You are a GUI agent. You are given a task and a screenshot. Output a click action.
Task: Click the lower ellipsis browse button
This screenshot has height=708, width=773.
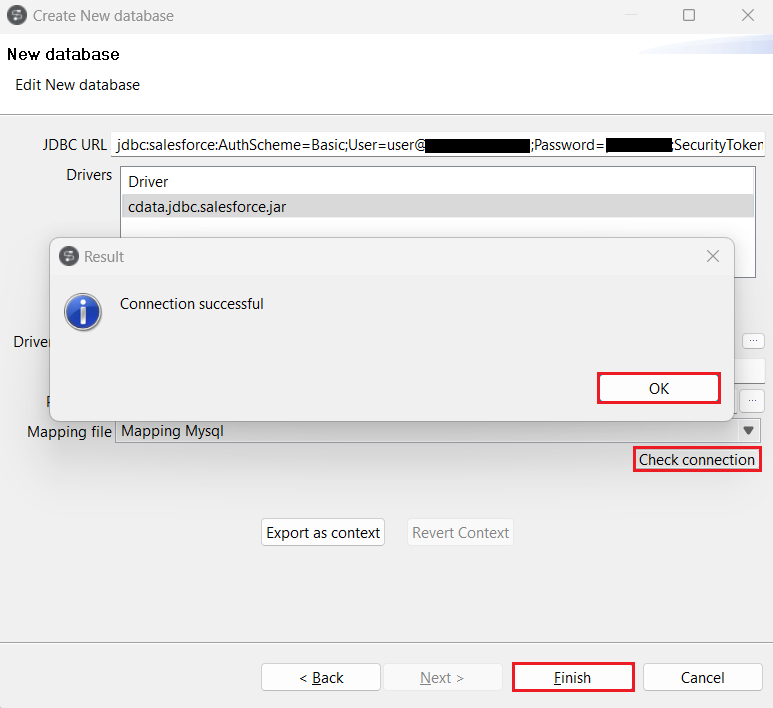752,401
